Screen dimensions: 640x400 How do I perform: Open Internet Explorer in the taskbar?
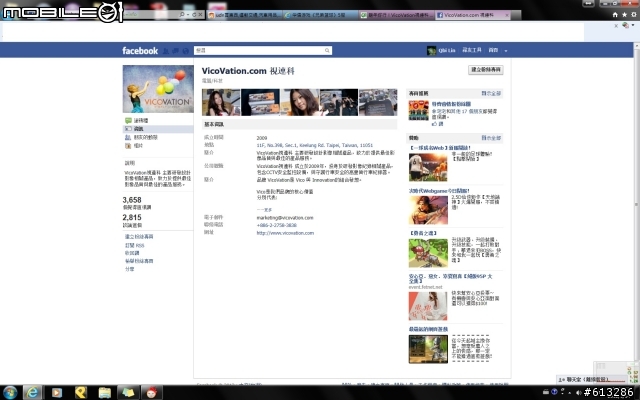coord(32,393)
